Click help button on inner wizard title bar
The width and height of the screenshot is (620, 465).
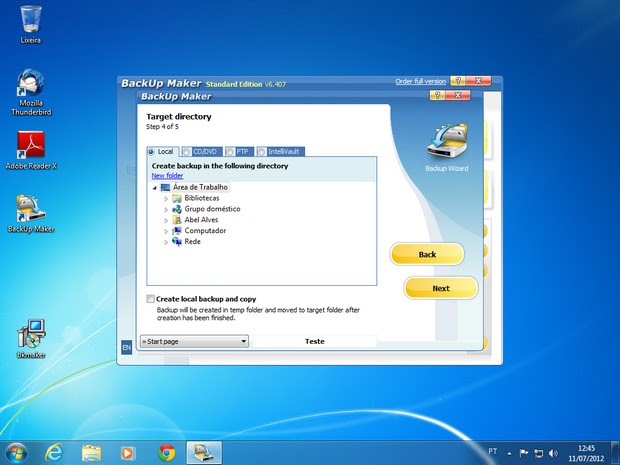(x=437, y=95)
